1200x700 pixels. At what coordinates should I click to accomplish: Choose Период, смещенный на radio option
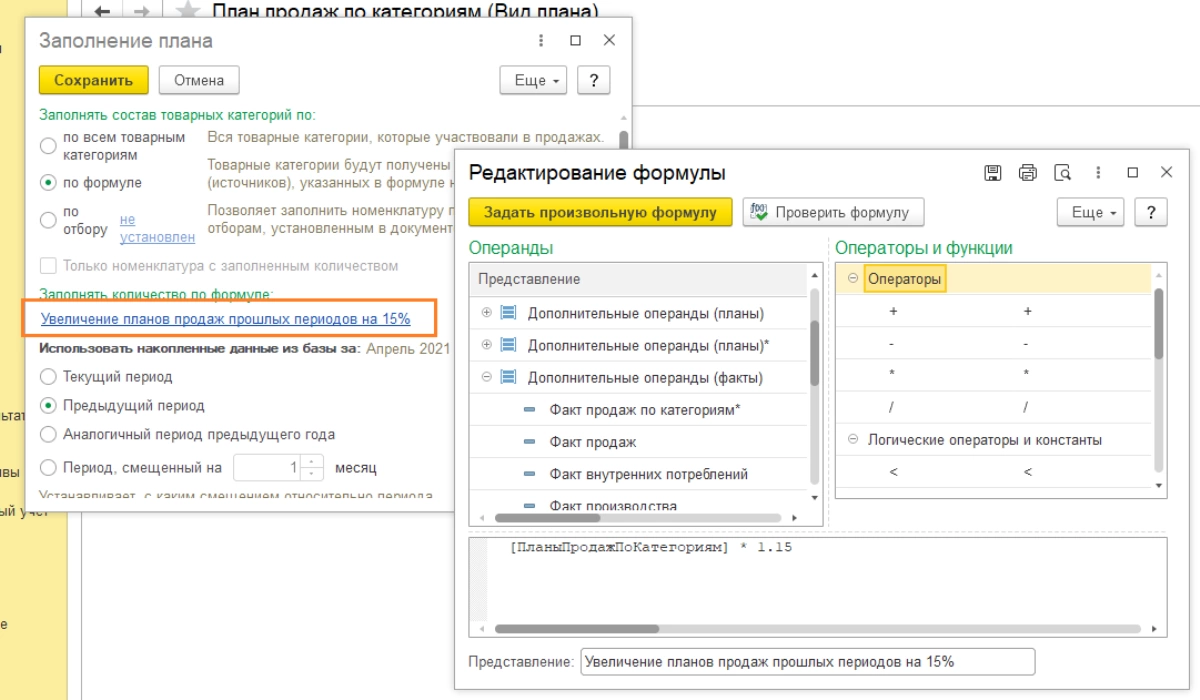48,467
